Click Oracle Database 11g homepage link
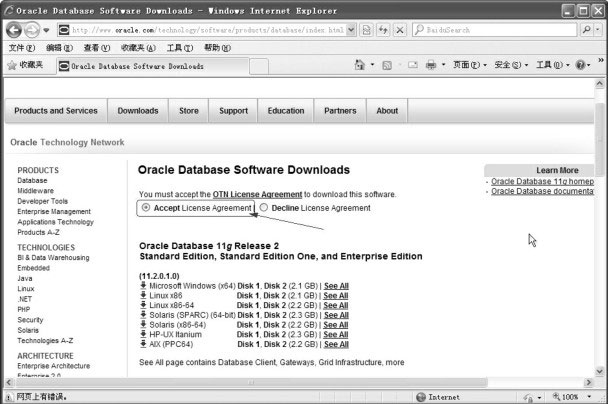Screen dimensions: 608x404 (542, 181)
